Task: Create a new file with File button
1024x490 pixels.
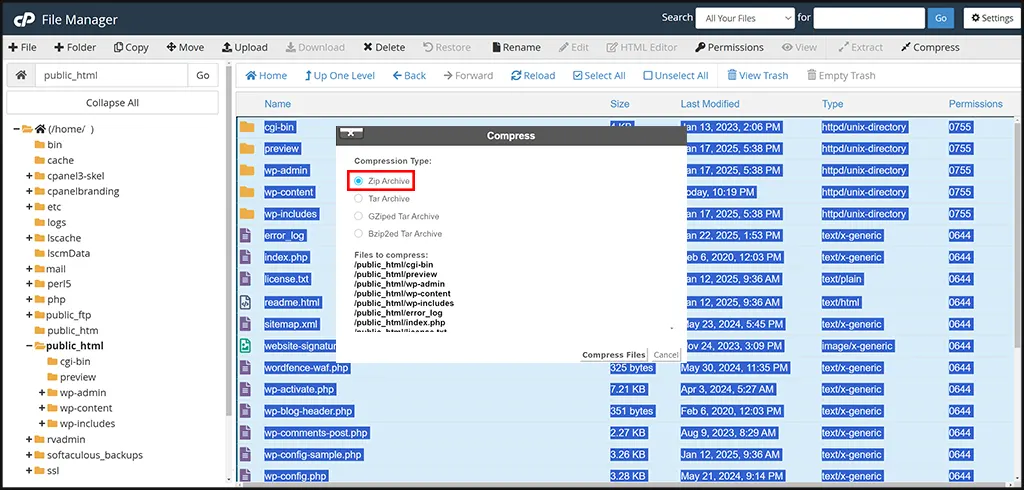Action: (23, 47)
